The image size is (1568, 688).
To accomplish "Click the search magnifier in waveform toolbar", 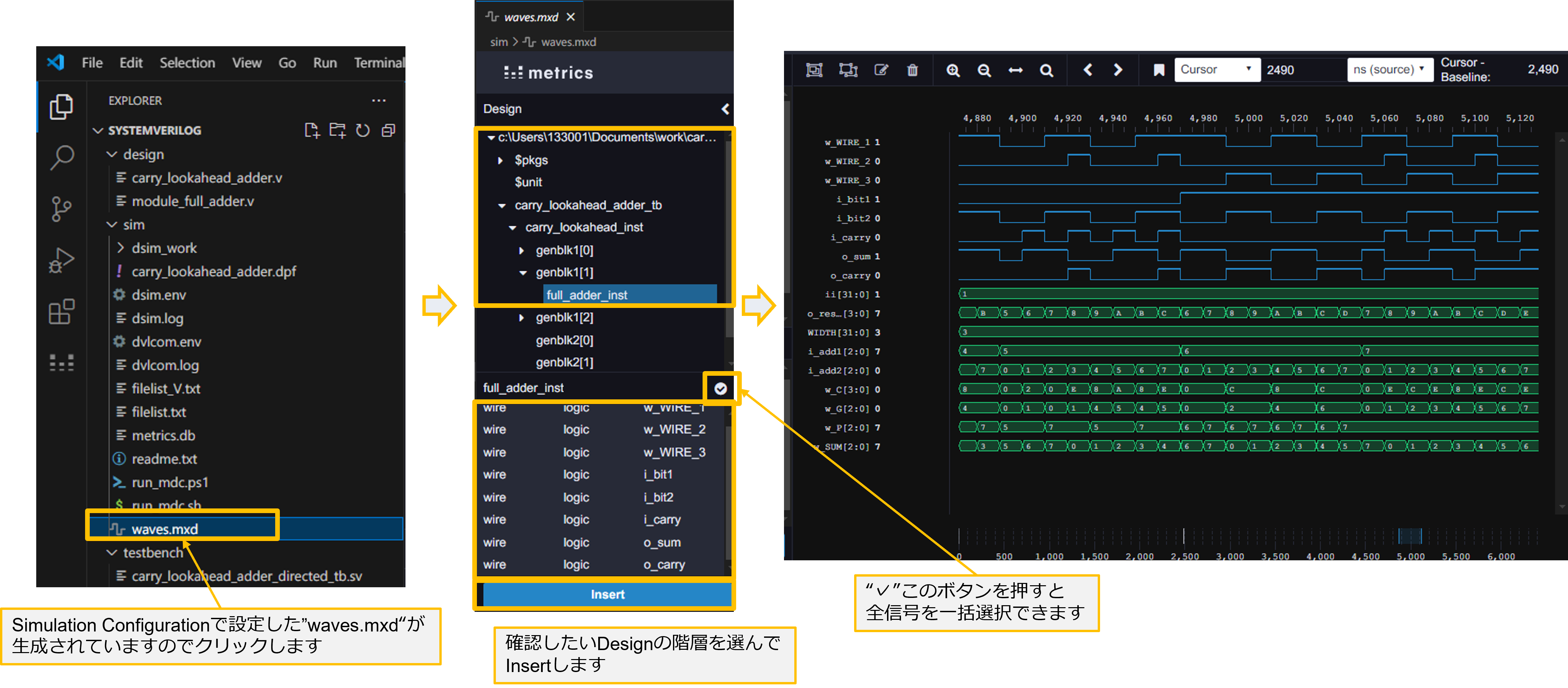I will point(1046,70).
